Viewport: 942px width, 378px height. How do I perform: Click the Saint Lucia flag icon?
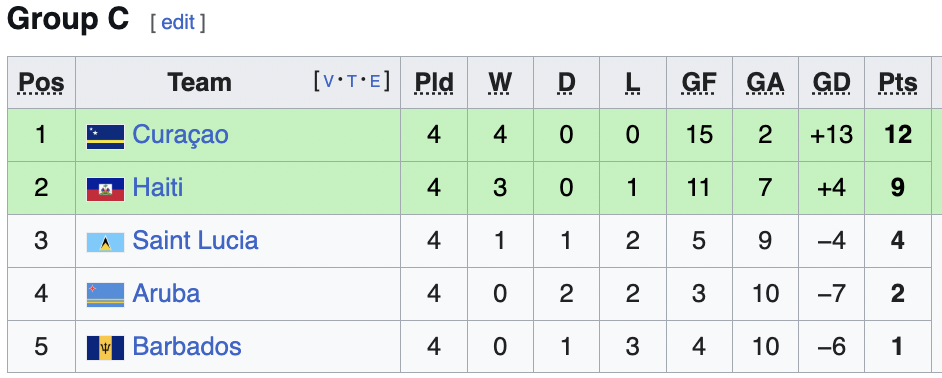105,242
